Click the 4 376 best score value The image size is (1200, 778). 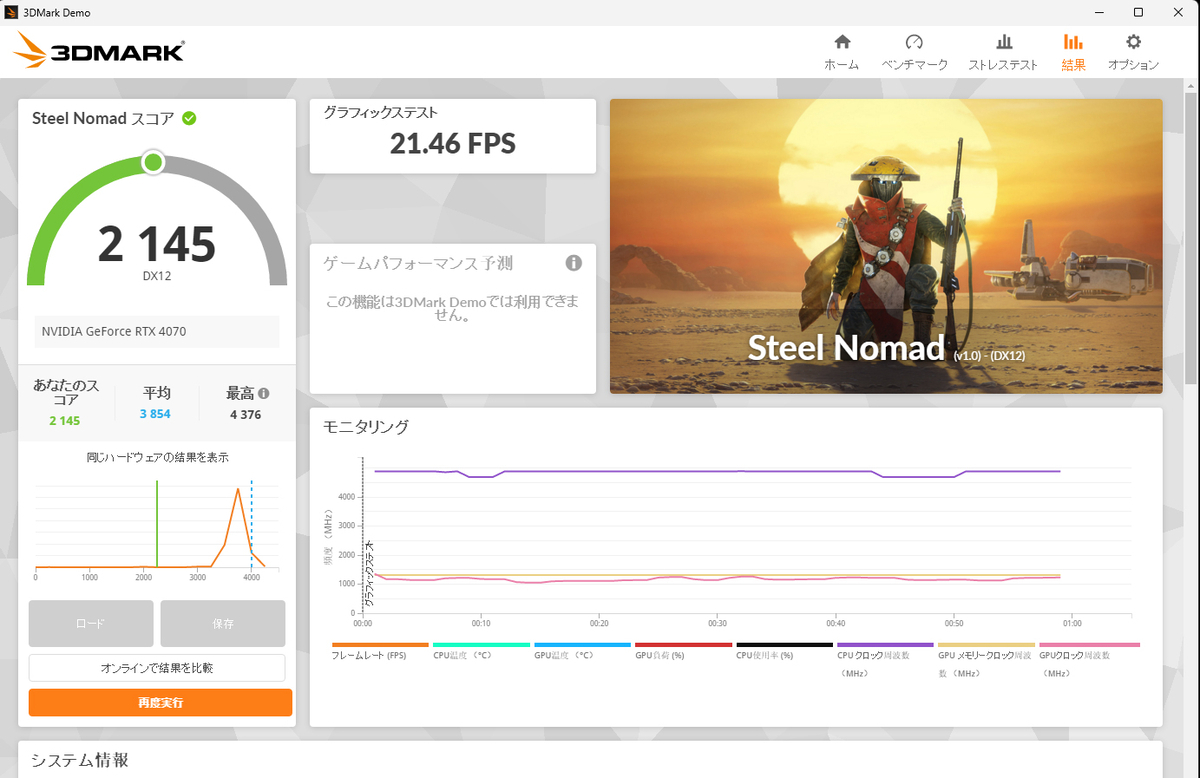click(x=245, y=414)
